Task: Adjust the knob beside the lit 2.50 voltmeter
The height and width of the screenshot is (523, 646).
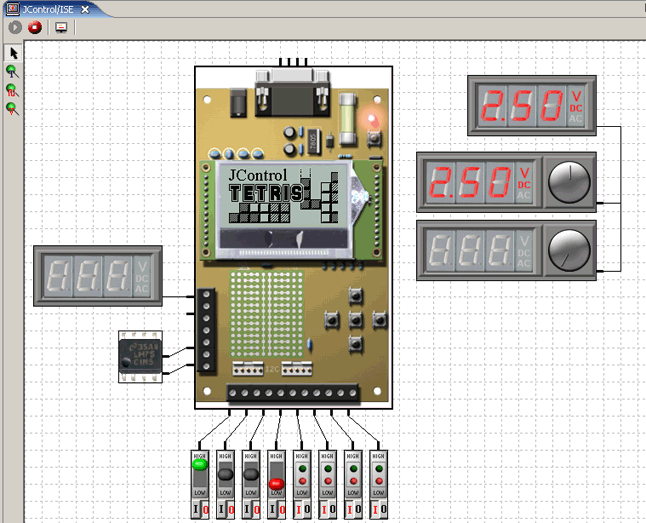Action: click(x=571, y=180)
